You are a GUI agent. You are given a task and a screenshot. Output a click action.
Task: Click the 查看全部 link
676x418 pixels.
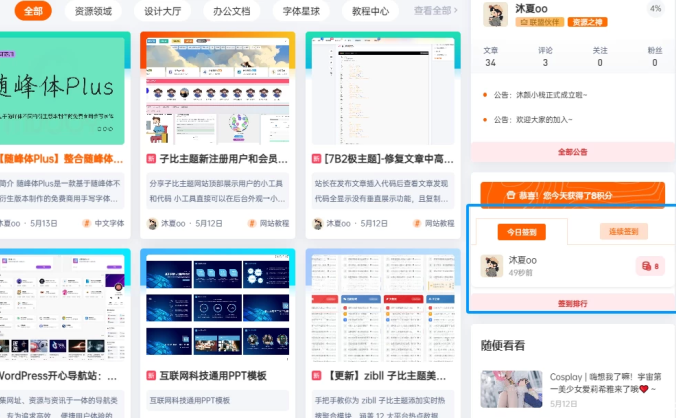[x=435, y=10]
